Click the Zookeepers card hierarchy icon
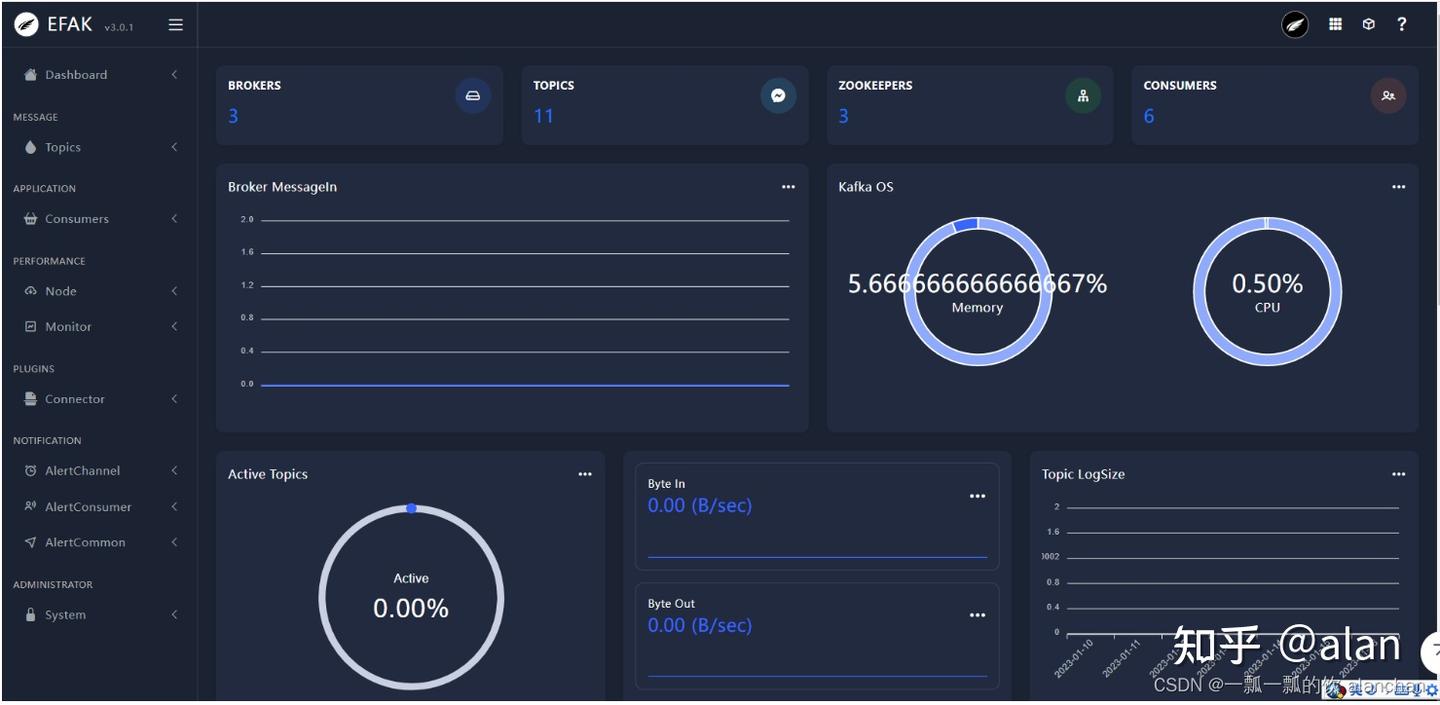1440x705 pixels. [x=1083, y=96]
